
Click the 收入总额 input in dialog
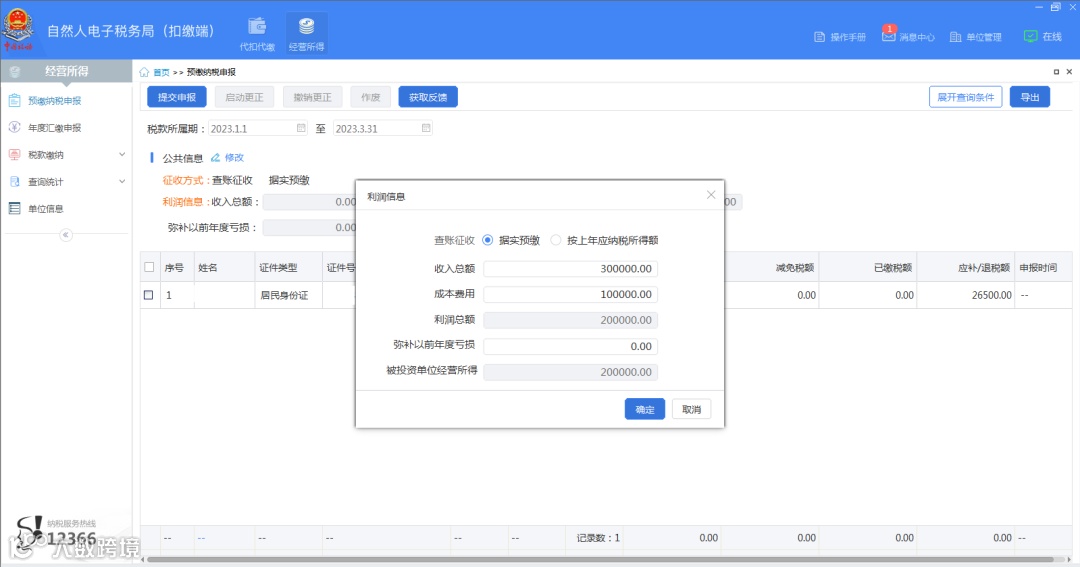click(x=570, y=269)
